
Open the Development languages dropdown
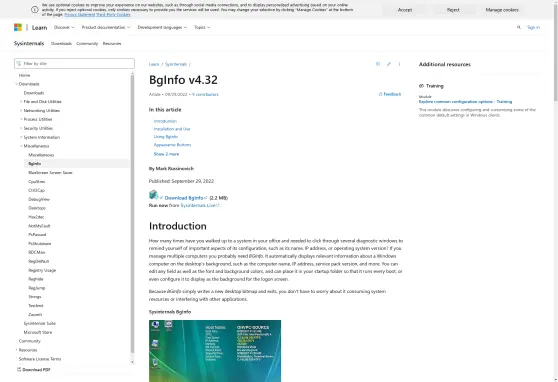click(162, 27)
